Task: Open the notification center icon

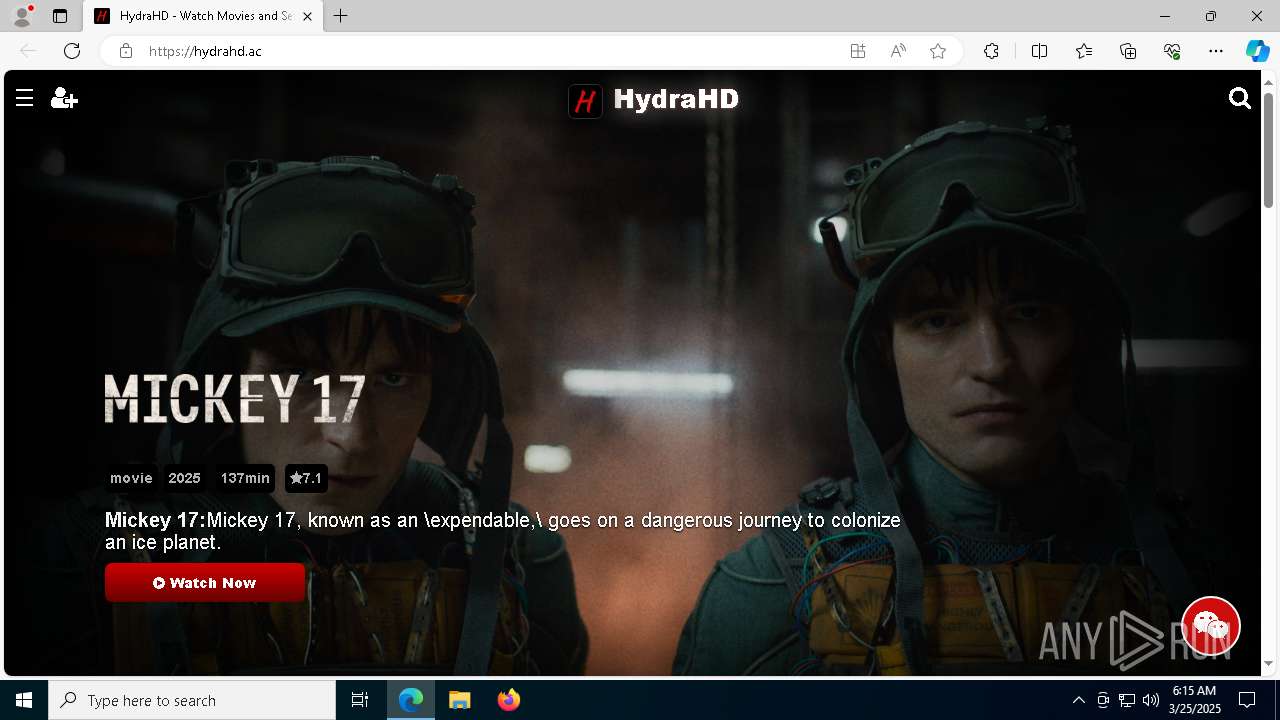Action: point(1247,700)
